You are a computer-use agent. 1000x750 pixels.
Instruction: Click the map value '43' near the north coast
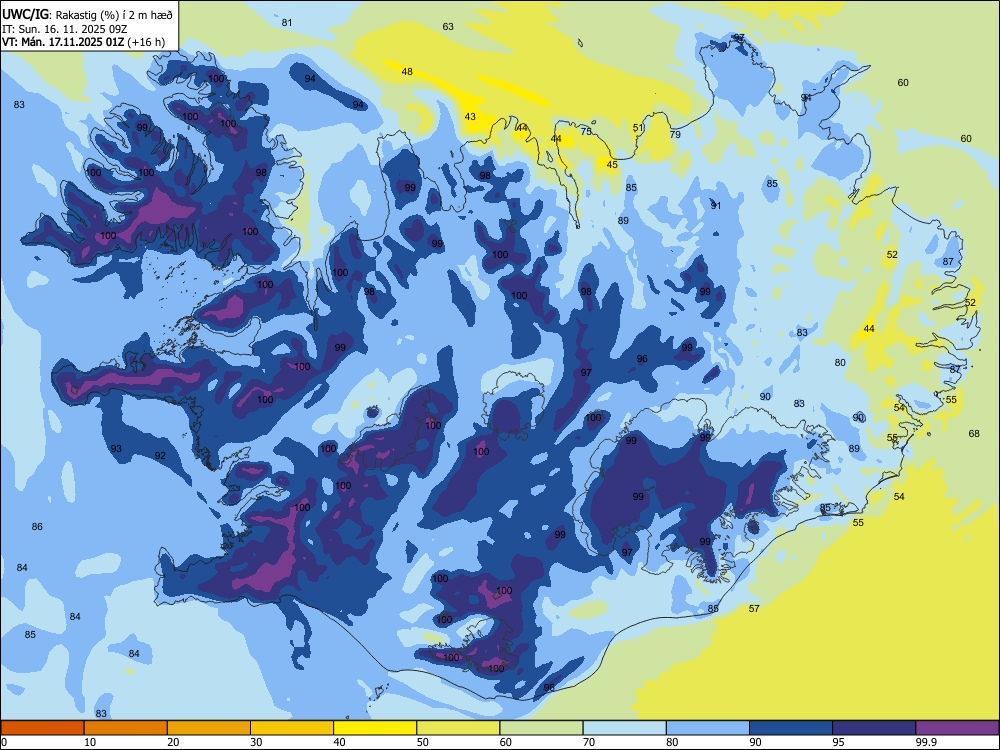click(x=470, y=116)
